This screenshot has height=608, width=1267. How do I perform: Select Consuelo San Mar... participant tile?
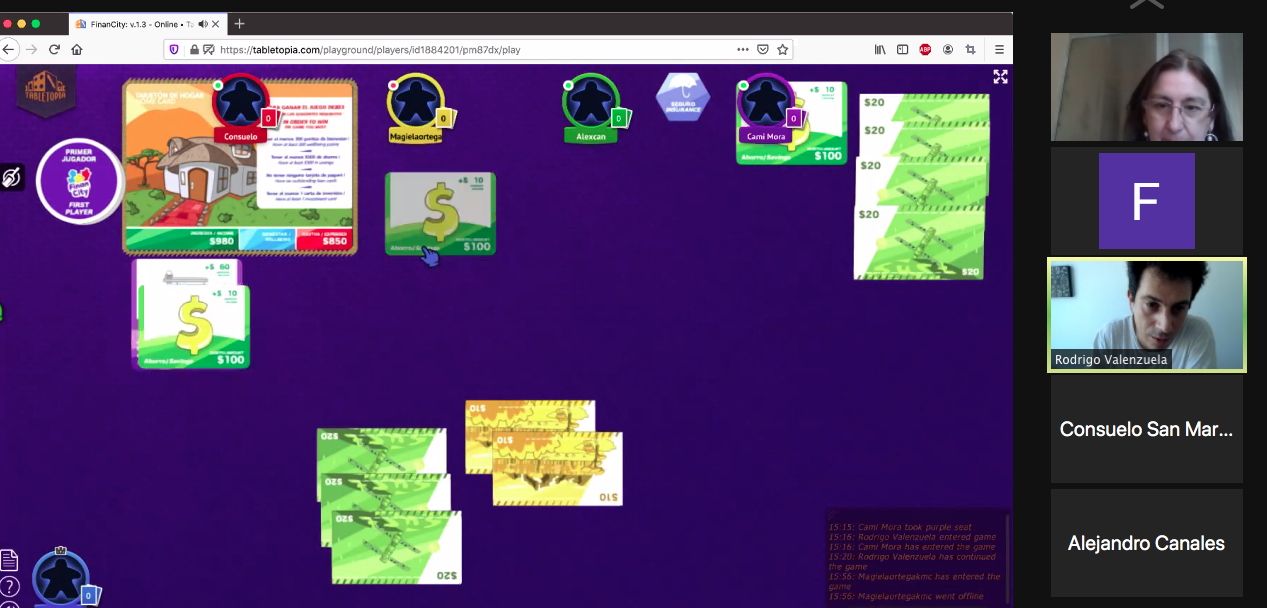(x=1146, y=429)
